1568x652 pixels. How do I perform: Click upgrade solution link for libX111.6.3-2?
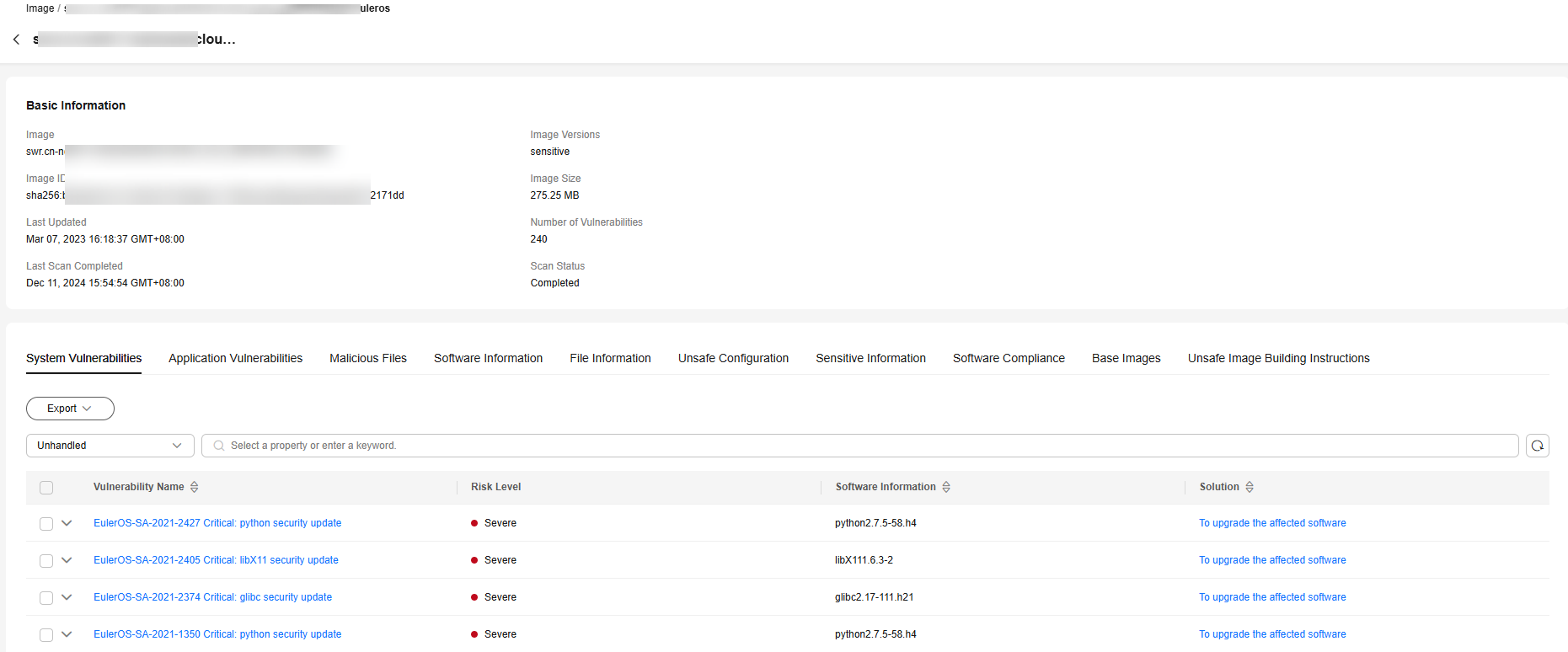[x=1272, y=560]
